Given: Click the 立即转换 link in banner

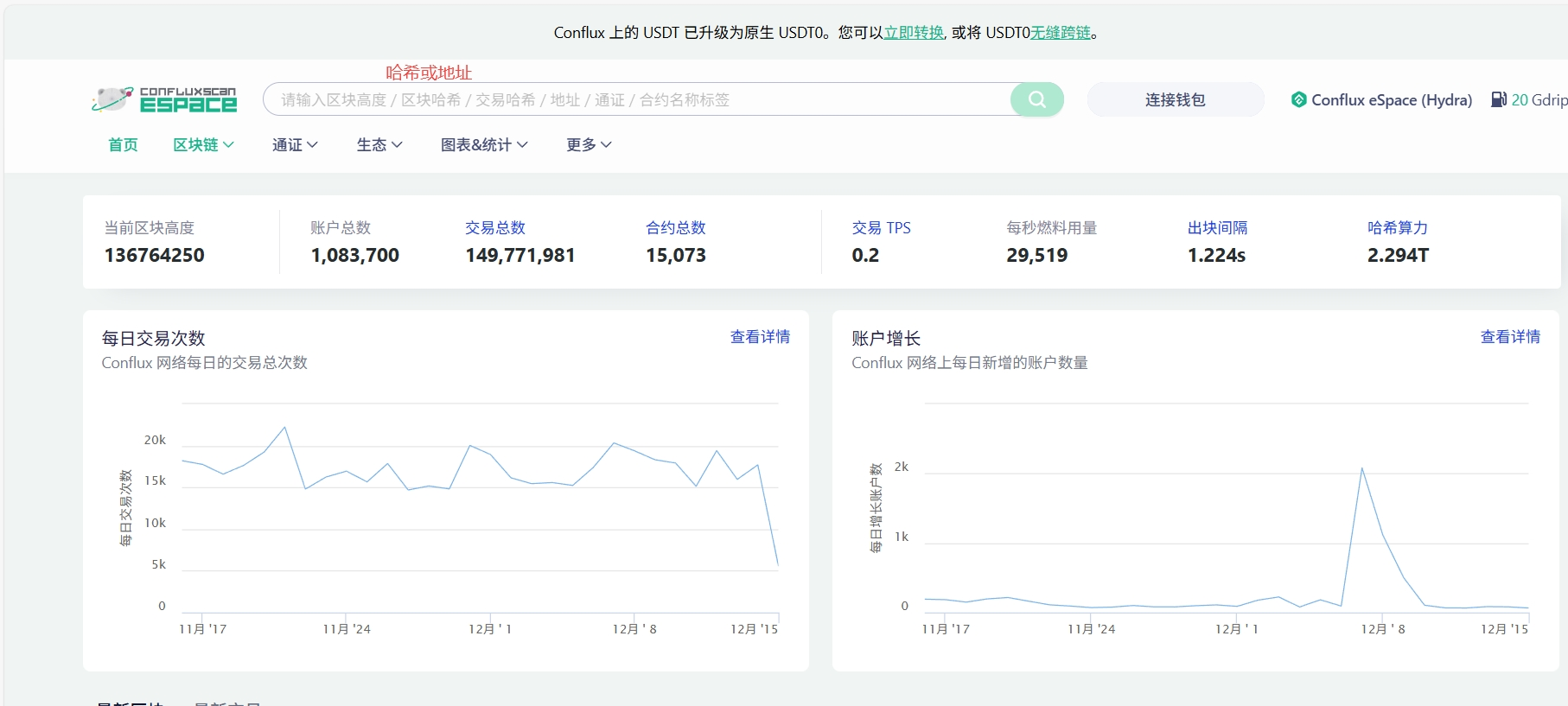Looking at the screenshot, I should [914, 33].
